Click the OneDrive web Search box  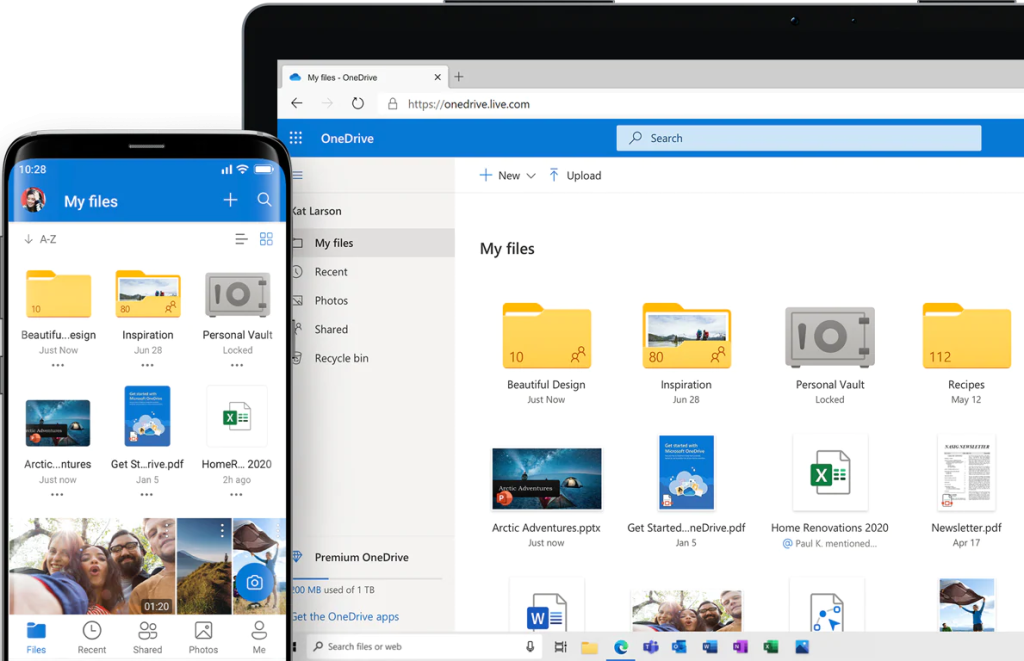click(799, 138)
